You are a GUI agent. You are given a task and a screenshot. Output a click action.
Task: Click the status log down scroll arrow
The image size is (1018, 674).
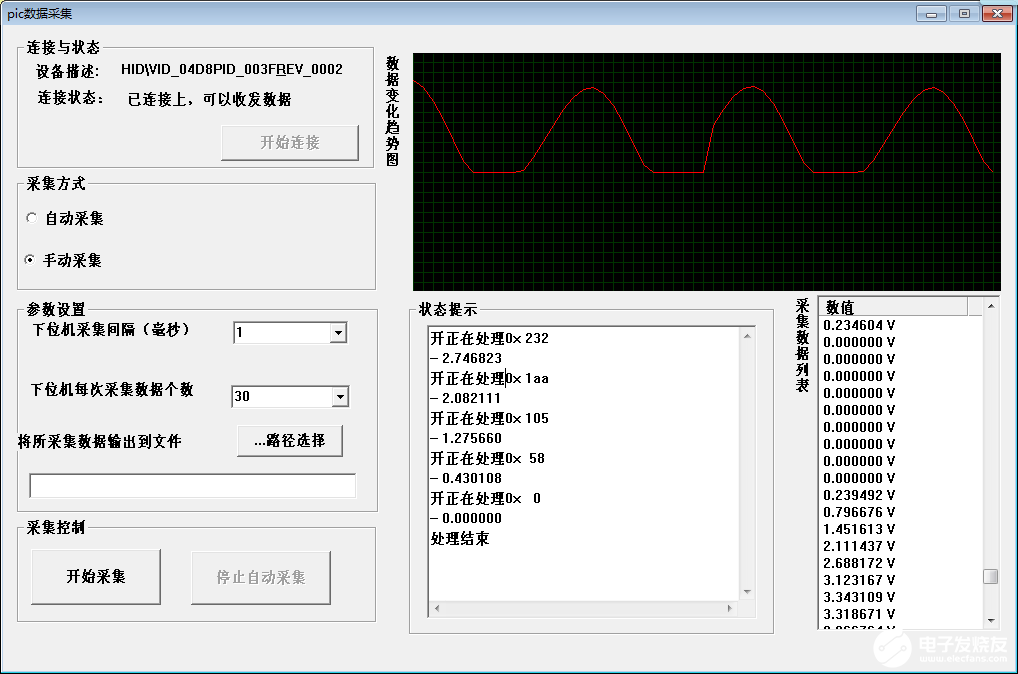point(747,592)
